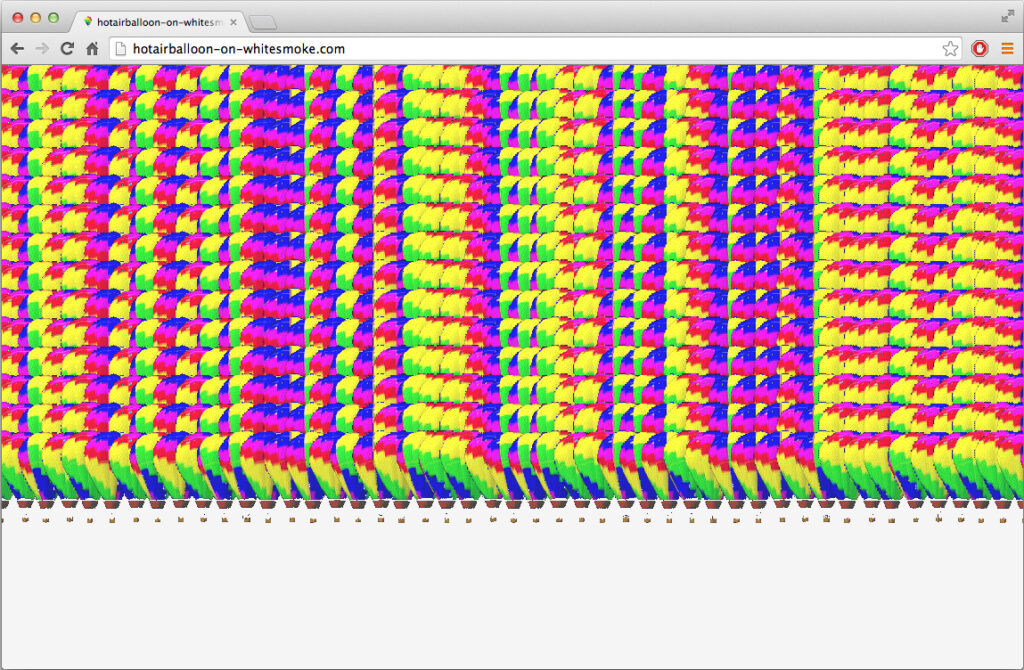This screenshot has height=670, width=1024.
Task: Reload the current page
Action: point(67,48)
